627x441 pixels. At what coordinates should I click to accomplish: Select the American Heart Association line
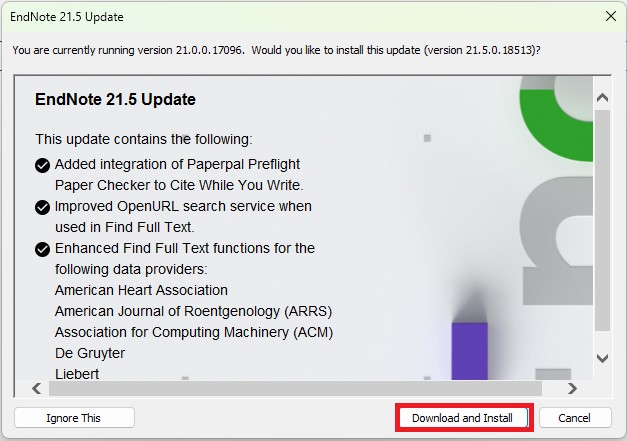pyautogui.click(x=141, y=290)
